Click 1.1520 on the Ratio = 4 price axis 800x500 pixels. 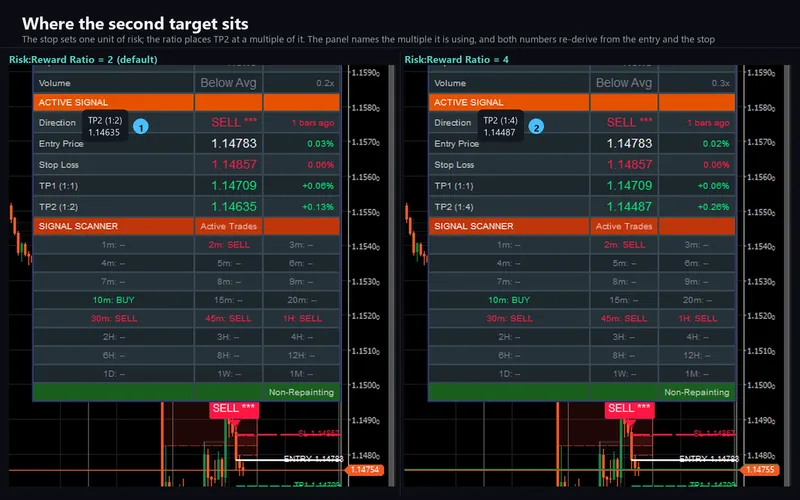pyautogui.click(x=761, y=316)
